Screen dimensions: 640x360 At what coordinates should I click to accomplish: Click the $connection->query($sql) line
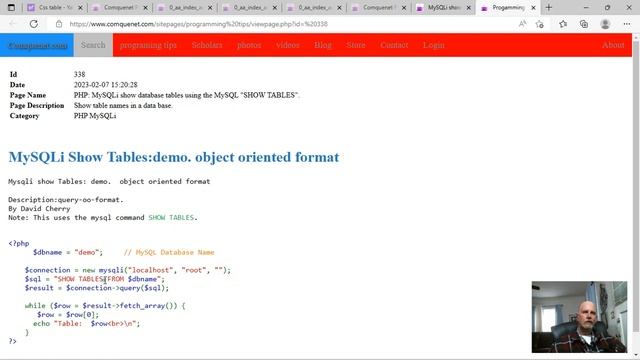96,288
